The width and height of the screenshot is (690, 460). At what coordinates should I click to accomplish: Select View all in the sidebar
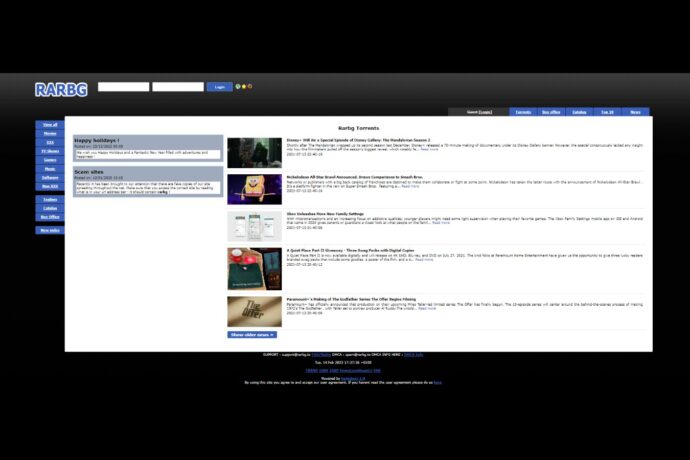click(50, 125)
